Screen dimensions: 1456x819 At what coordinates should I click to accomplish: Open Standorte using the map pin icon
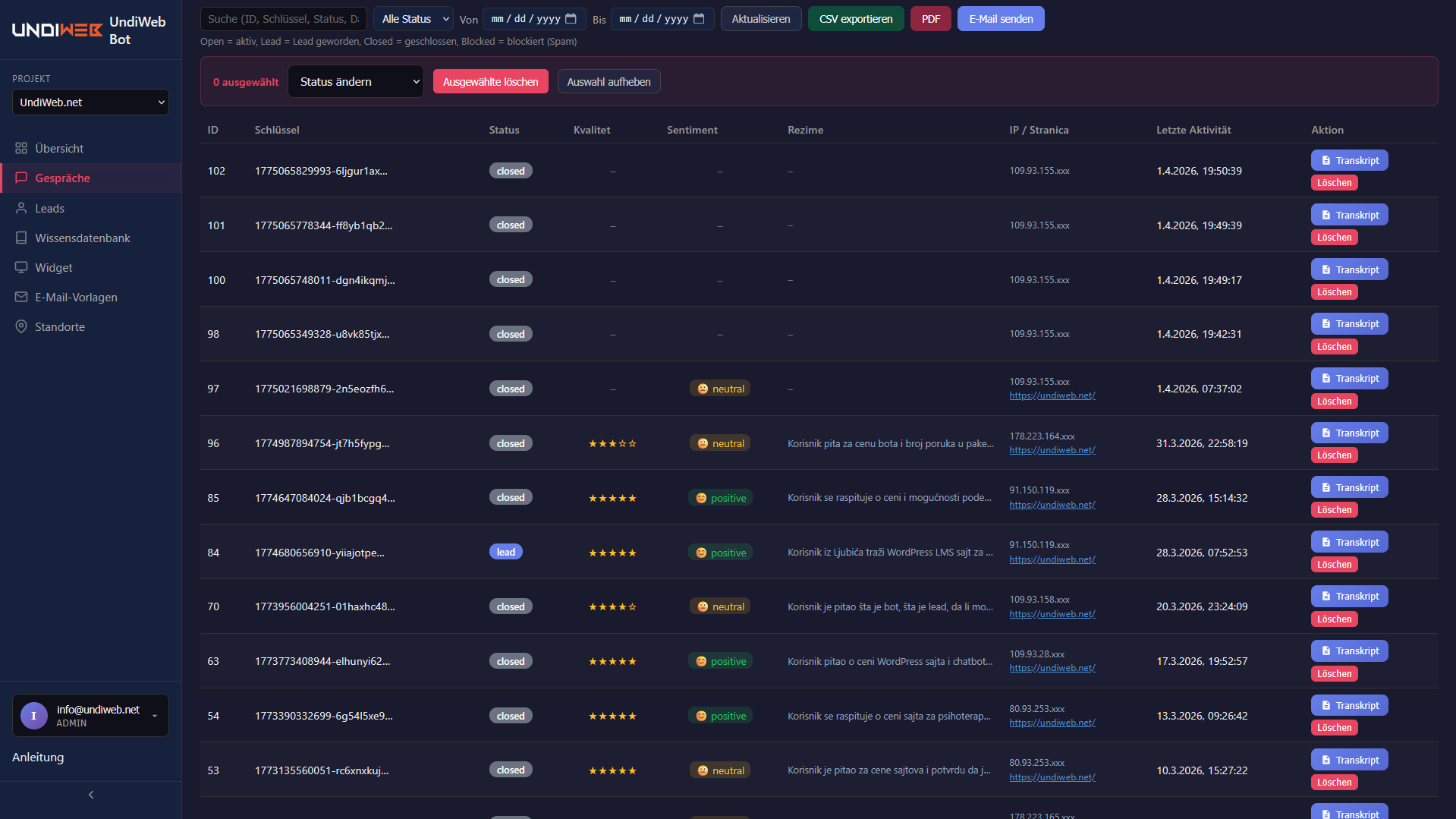pos(20,326)
